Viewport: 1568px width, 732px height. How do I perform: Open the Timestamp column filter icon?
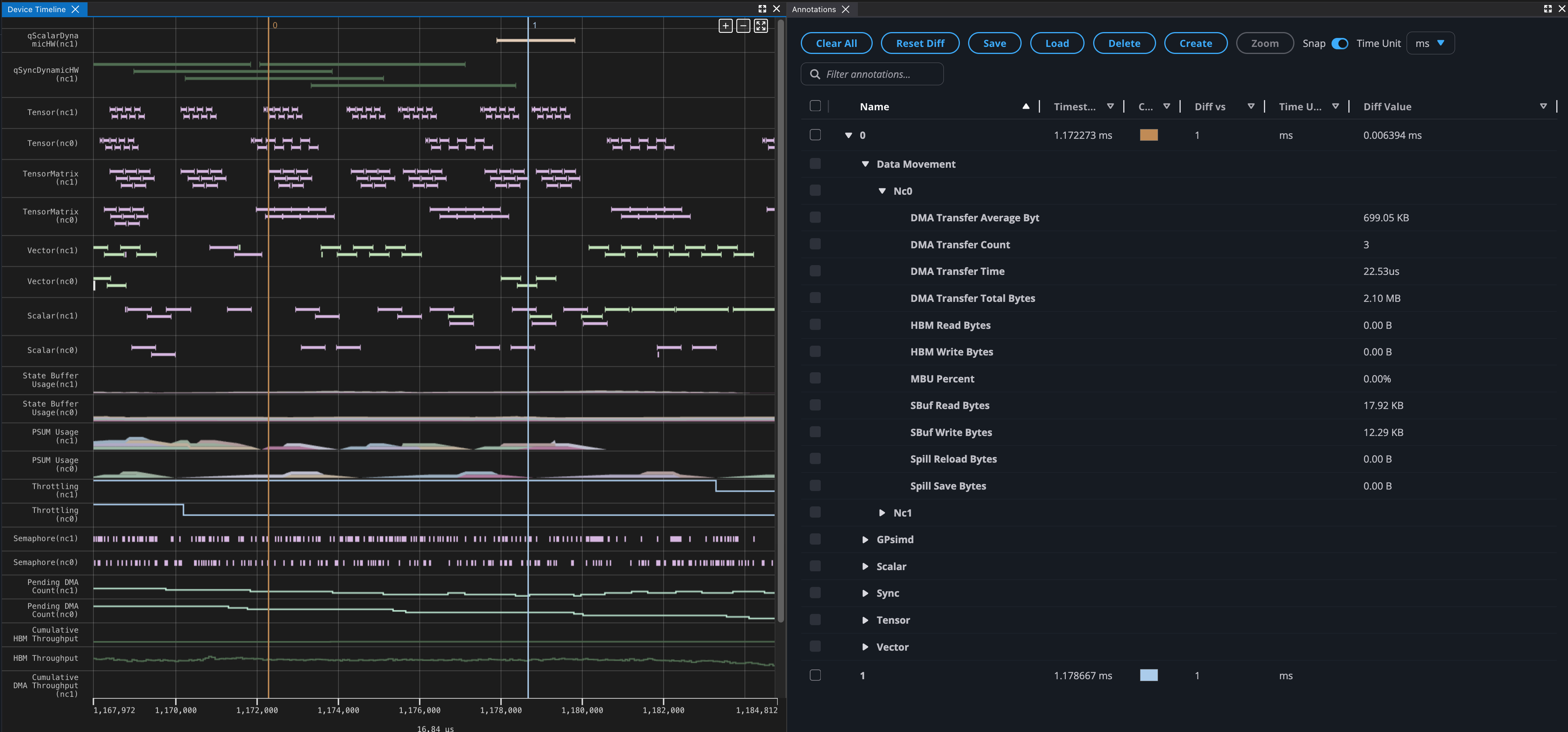tap(1110, 107)
